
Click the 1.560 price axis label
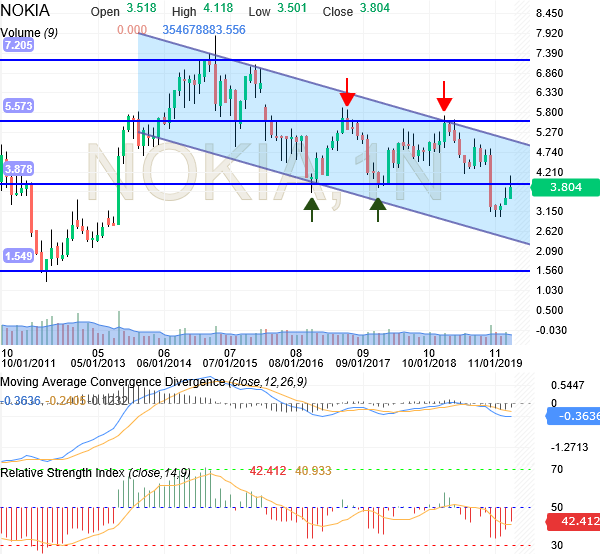click(549, 270)
